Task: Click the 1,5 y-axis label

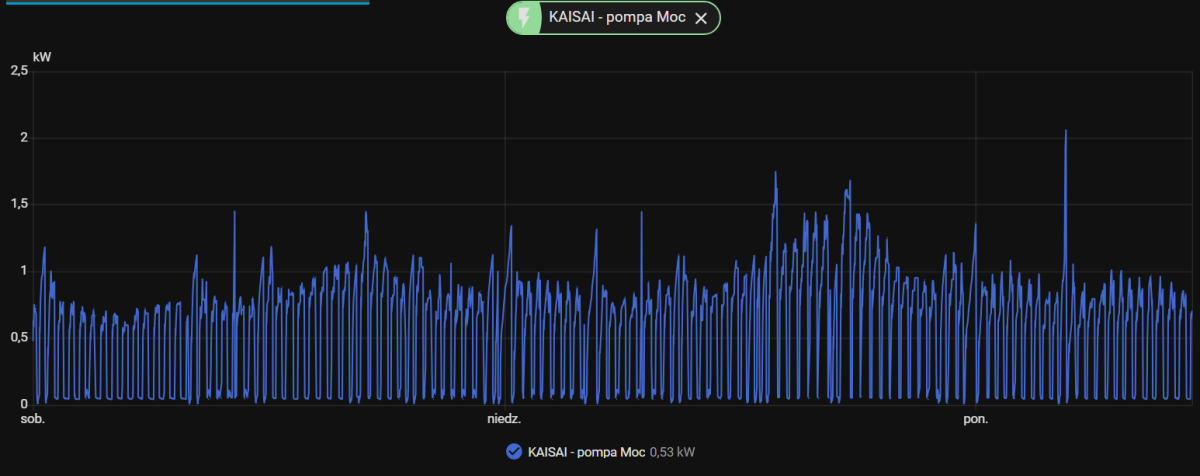Action: click(18, 204)
